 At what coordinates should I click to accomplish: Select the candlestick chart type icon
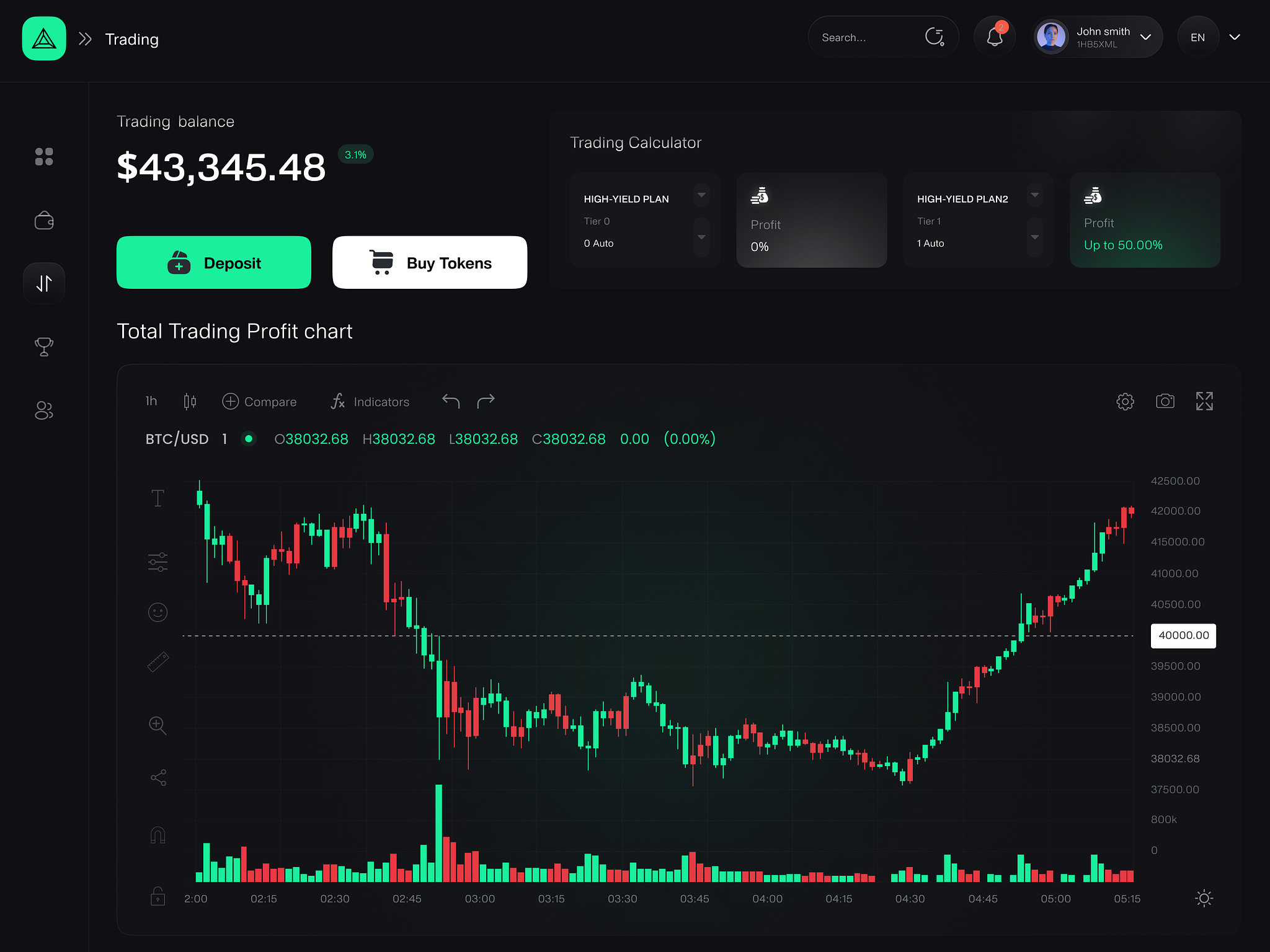[x=190, y=401]
